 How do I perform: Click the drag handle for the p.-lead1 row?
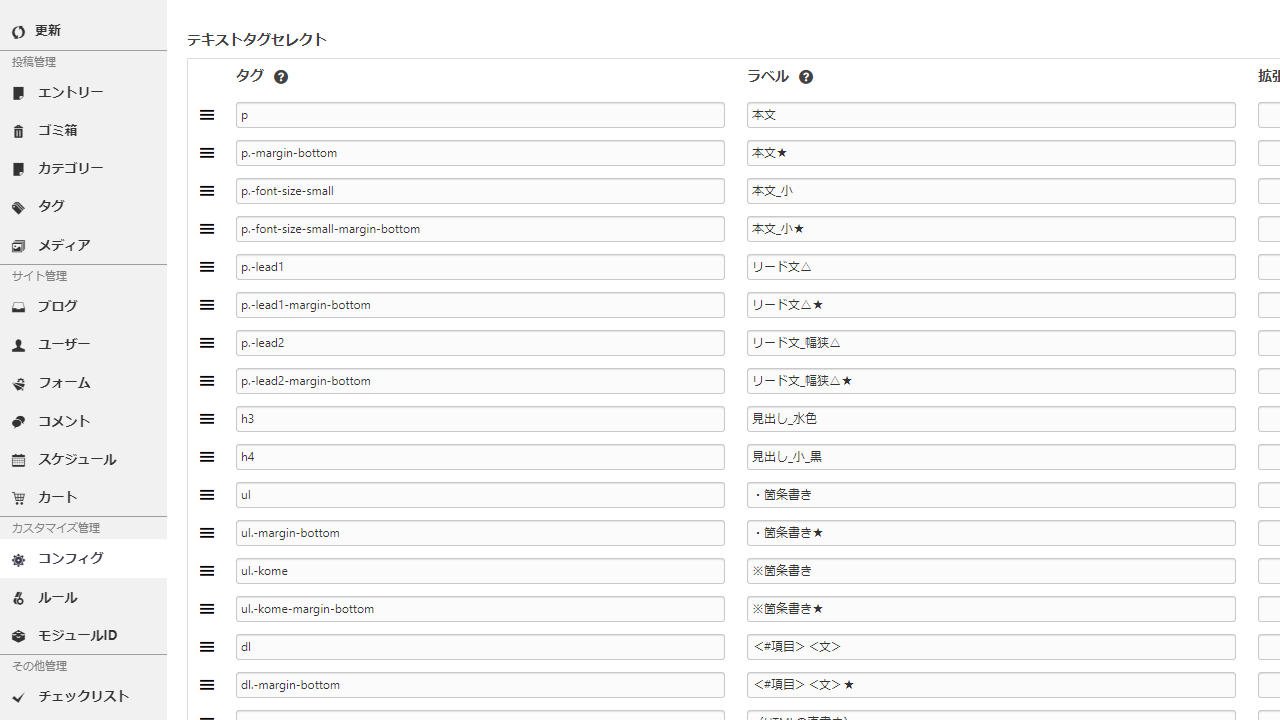tap(207, 267)
